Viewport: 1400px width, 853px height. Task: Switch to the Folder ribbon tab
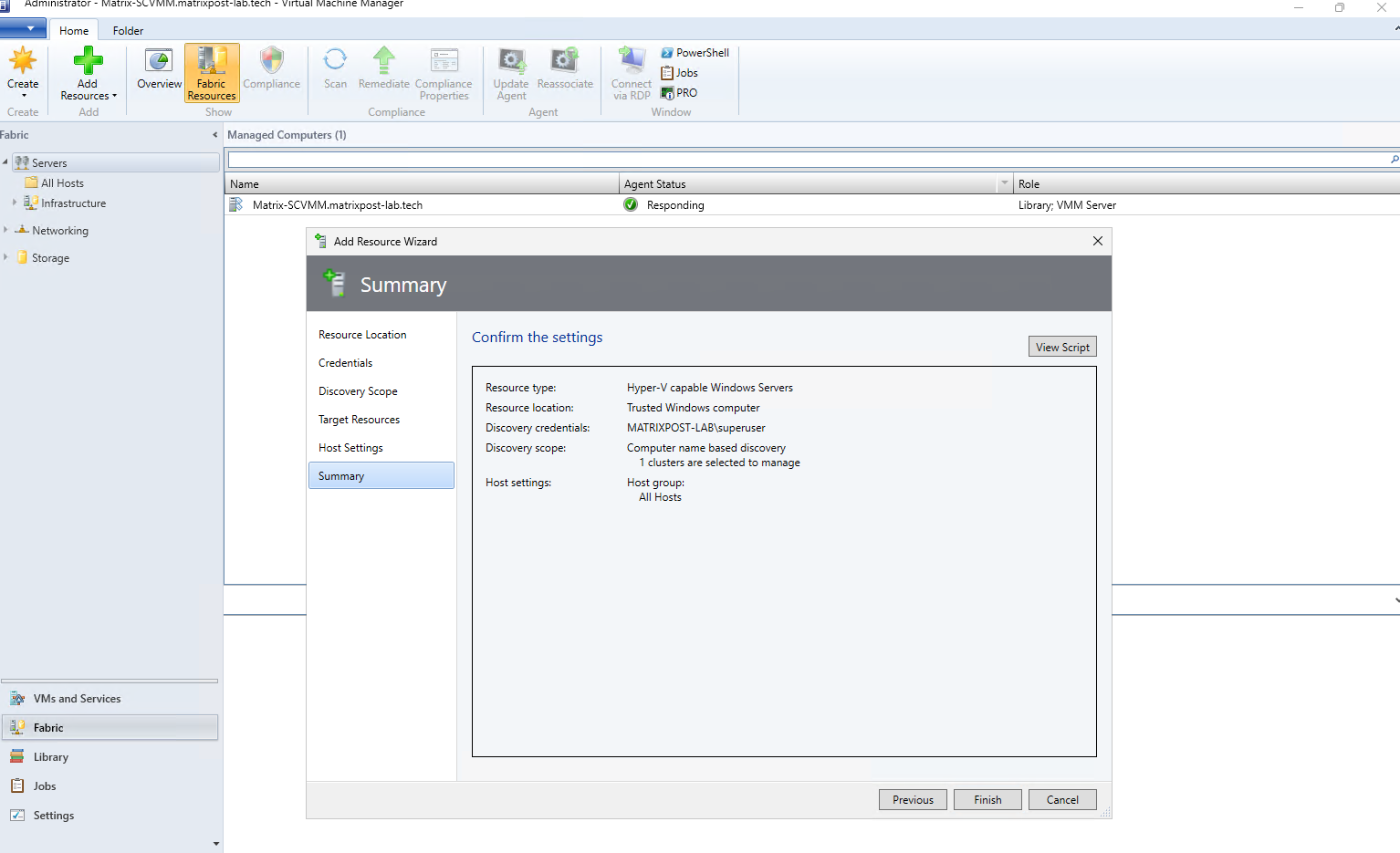tap(128, 30)
